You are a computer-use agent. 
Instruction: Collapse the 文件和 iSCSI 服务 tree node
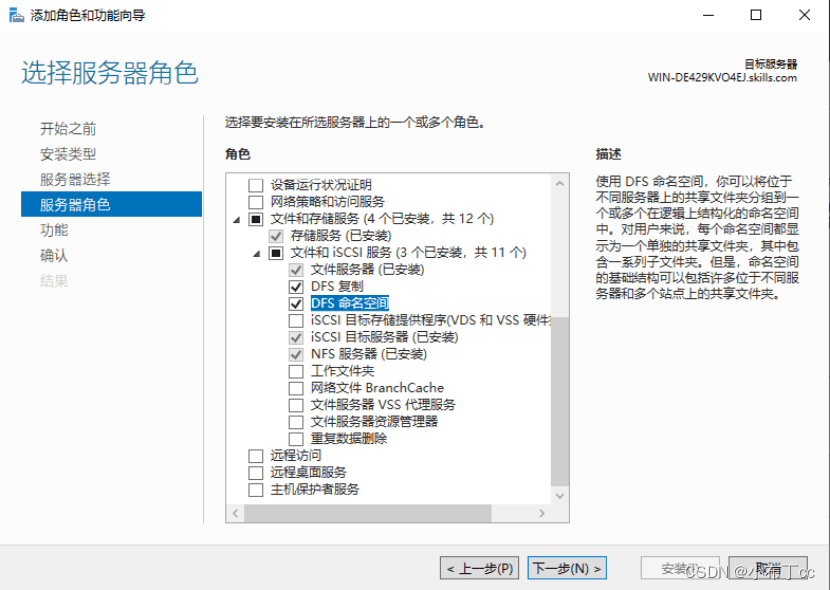pos(257,253)
